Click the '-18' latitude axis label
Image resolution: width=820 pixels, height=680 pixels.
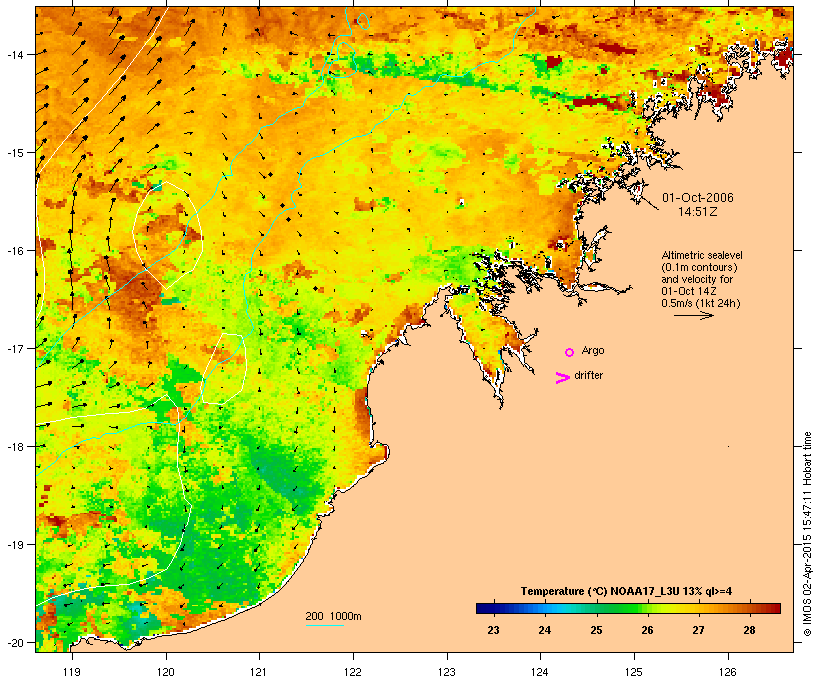(14, 447)
